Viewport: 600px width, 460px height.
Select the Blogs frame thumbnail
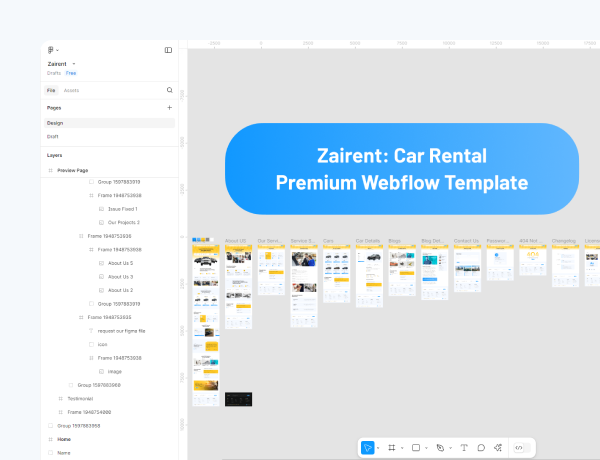click(402, 271)
